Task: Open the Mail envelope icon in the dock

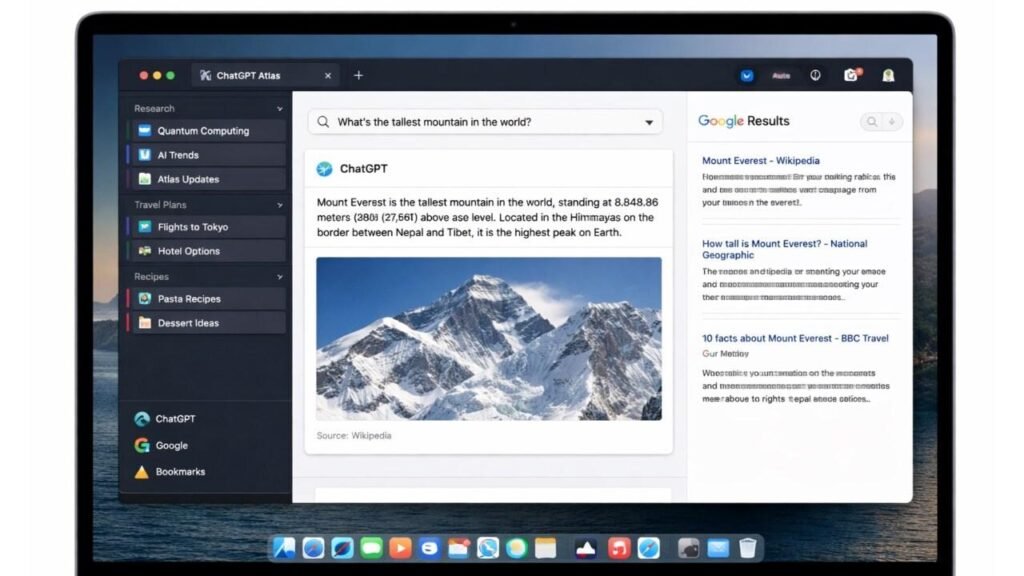Action: (718, 548)
